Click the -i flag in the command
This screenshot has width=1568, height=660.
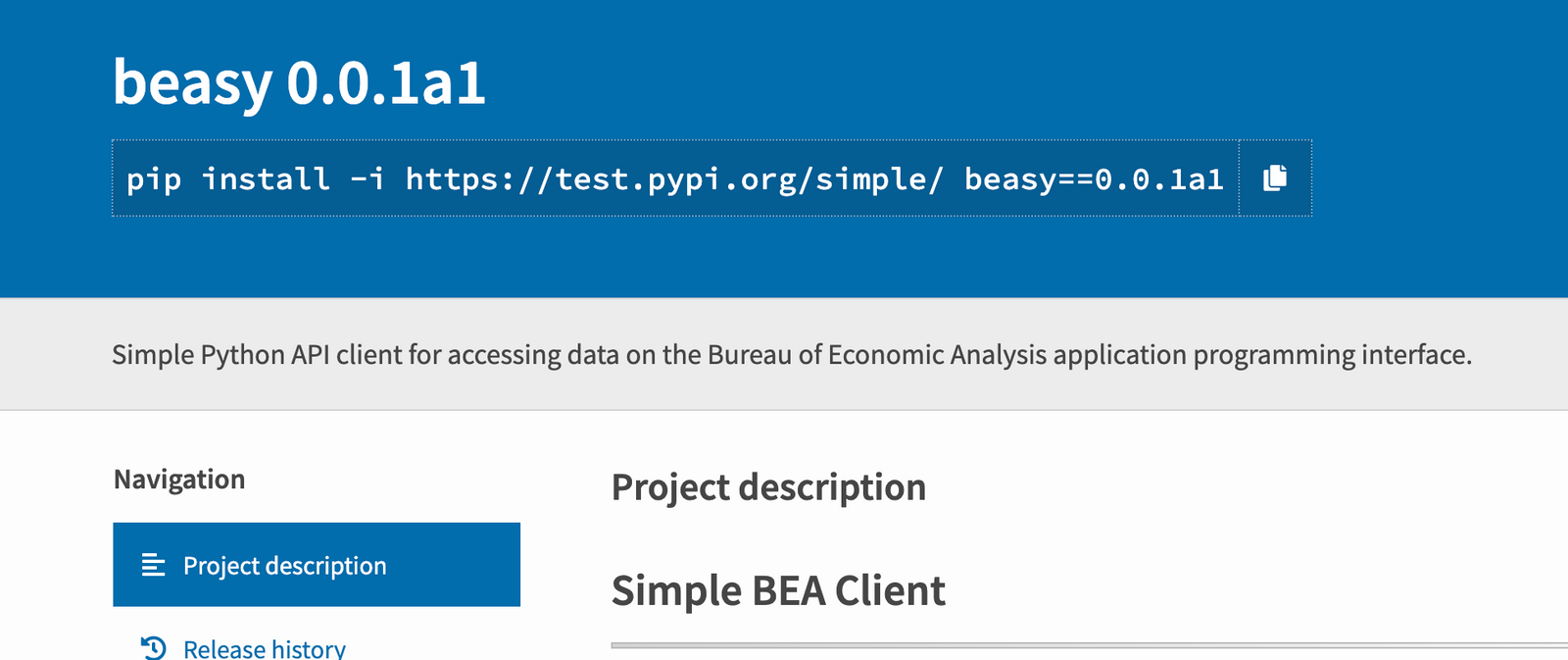click(367, 179)
